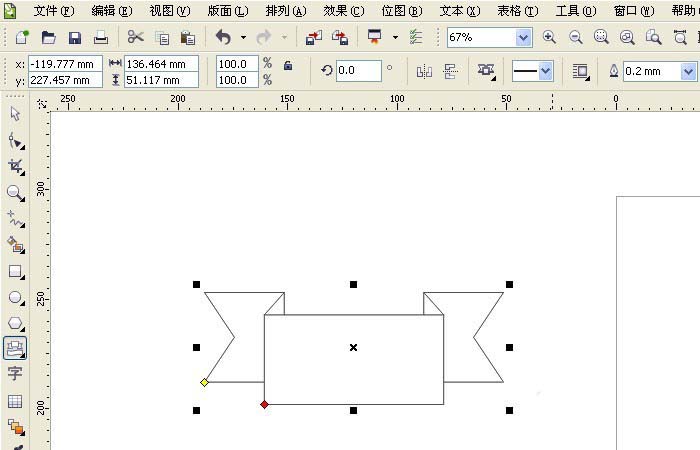Open the 编辑(E) menu

[112, 10]
